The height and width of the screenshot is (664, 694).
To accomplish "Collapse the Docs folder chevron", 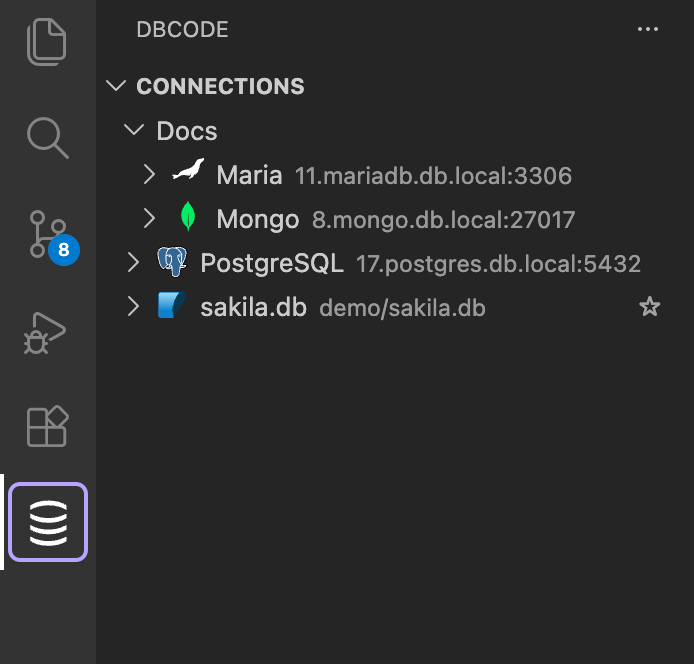I will 134,130.
